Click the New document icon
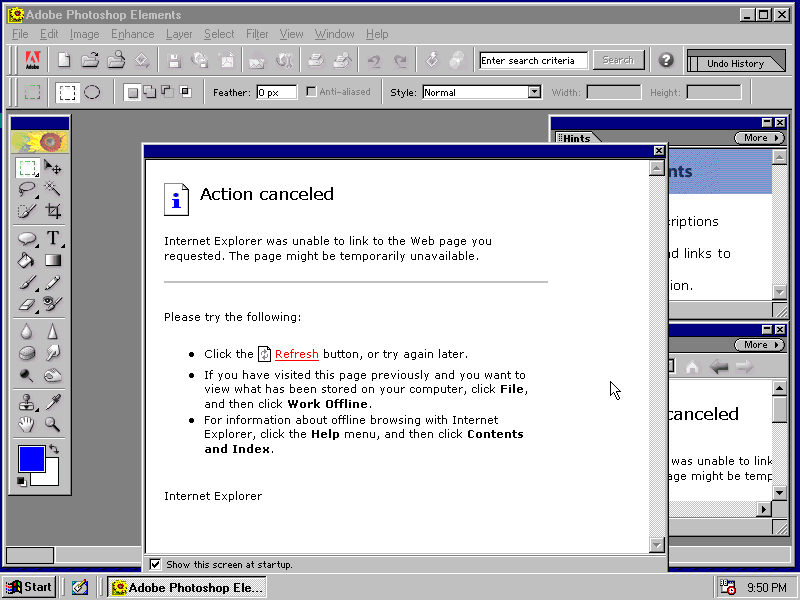 [x=64, y=60]
